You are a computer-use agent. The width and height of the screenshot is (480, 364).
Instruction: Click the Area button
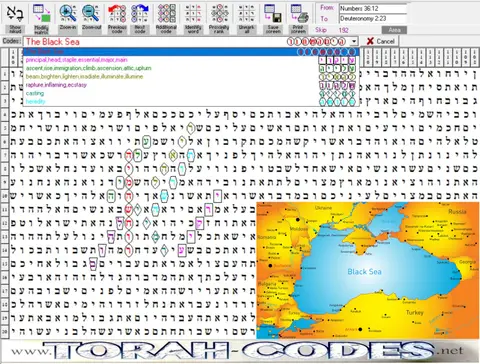pos(394,30)
